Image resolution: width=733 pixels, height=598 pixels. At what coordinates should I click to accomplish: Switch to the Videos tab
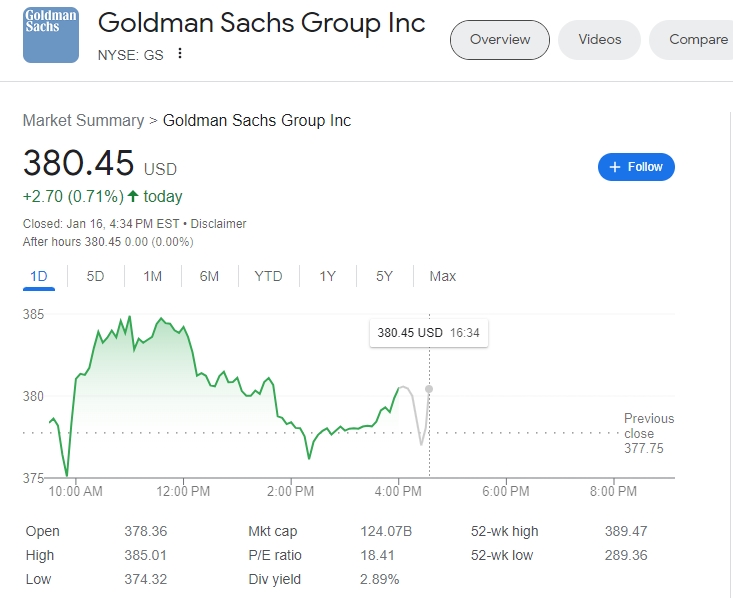pos(600,40)
